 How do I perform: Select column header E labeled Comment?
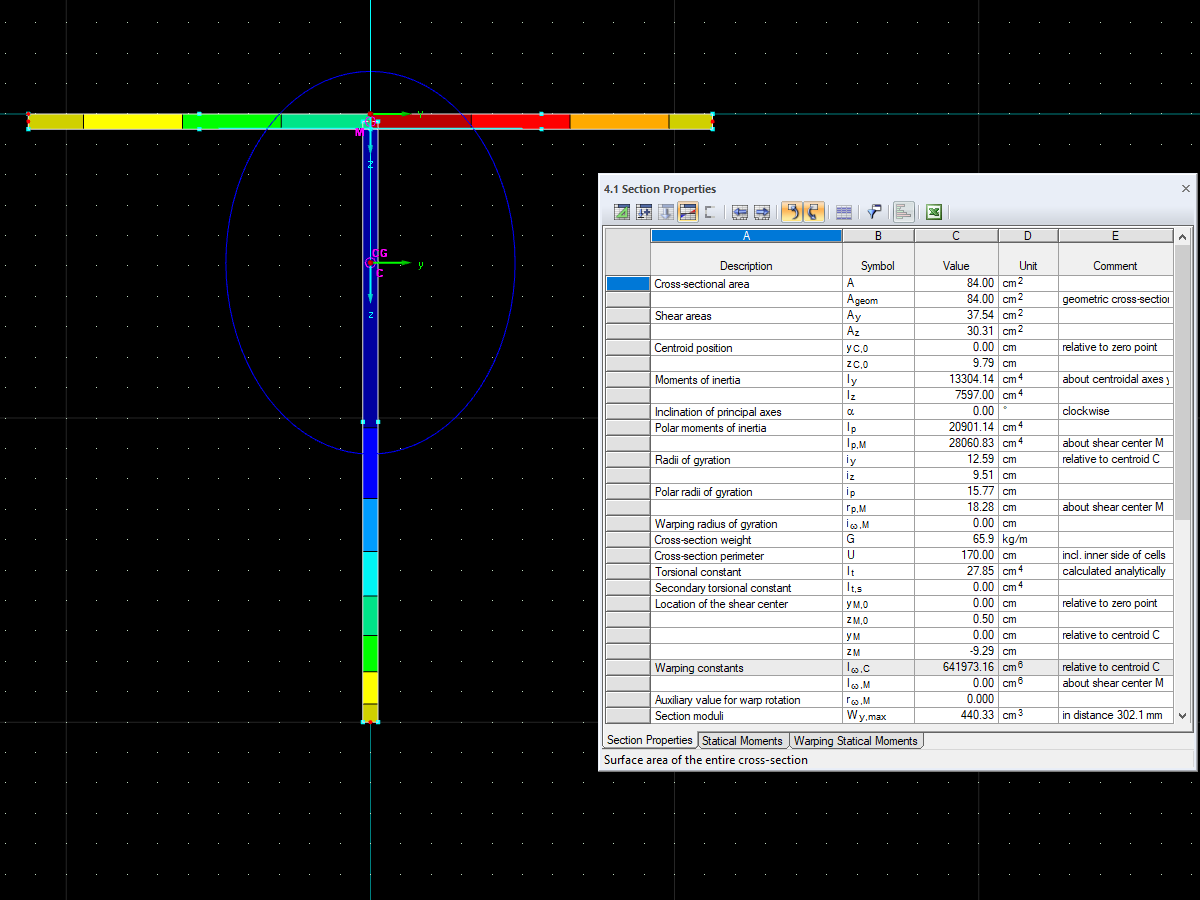point(1115,235)
